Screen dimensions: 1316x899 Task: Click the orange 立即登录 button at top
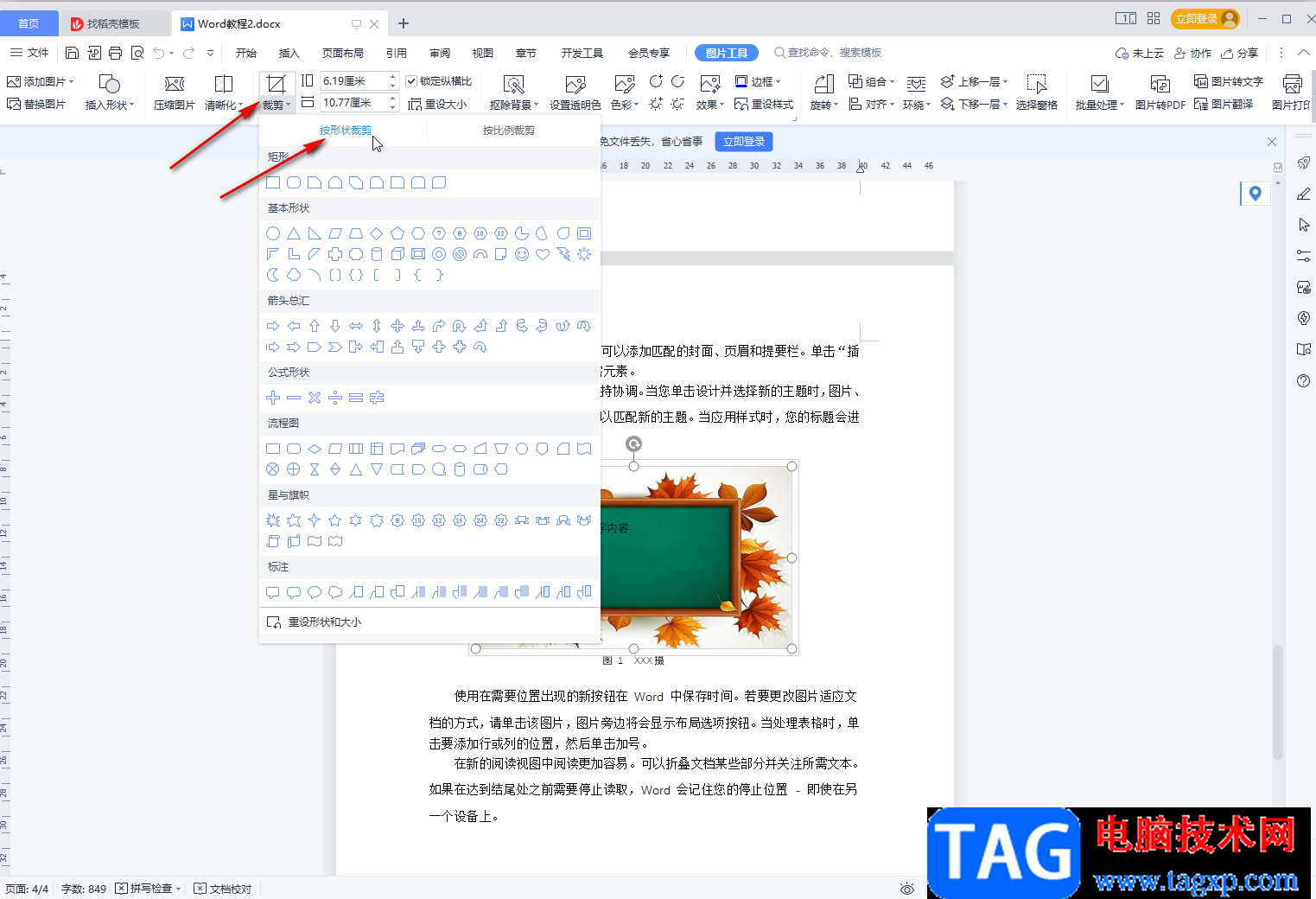(x=1205, y=18)
